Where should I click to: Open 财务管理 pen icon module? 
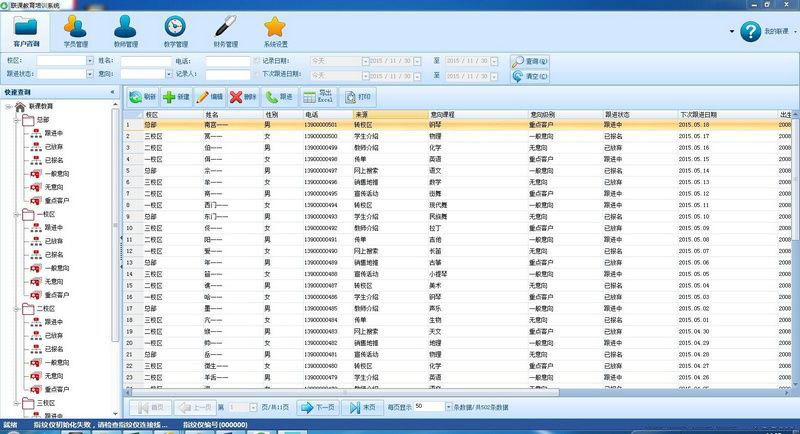point(224,31)
